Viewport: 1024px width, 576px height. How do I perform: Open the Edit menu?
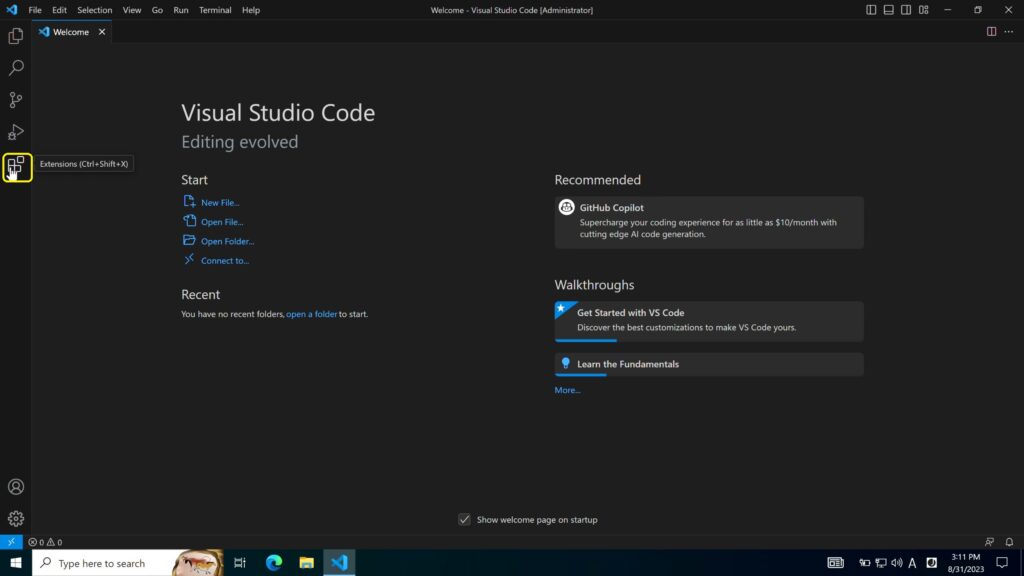(59, 10)
